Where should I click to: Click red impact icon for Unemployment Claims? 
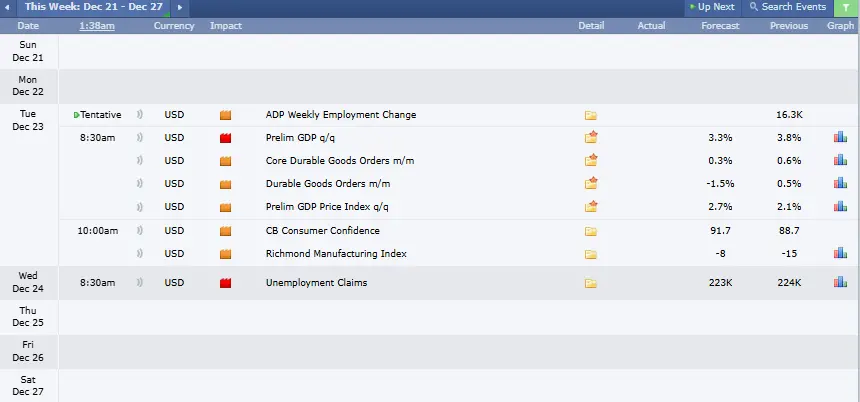click(225, 283)
